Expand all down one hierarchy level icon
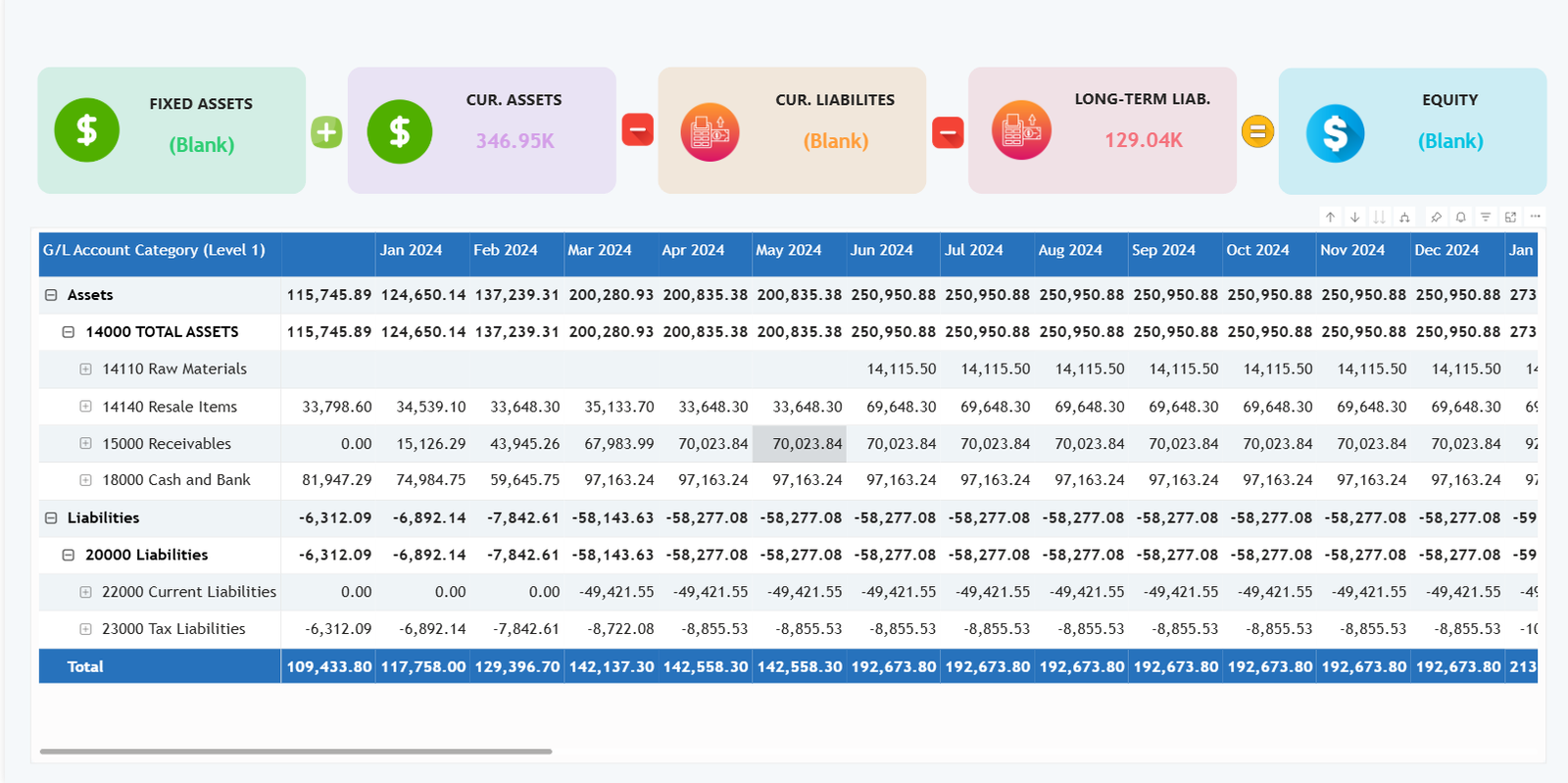The image size is (1568, 783). pyautogui.click(x=1404, y=218)
